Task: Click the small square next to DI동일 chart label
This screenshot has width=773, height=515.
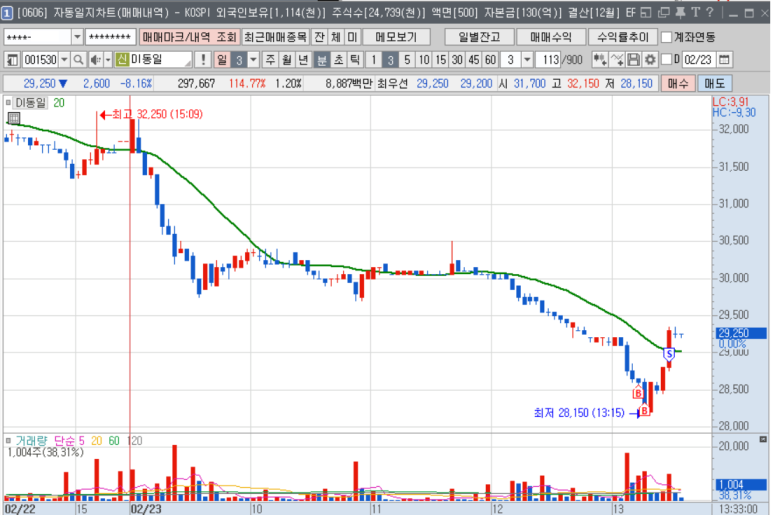Action: pyautogui.click(x=8, y=103)
